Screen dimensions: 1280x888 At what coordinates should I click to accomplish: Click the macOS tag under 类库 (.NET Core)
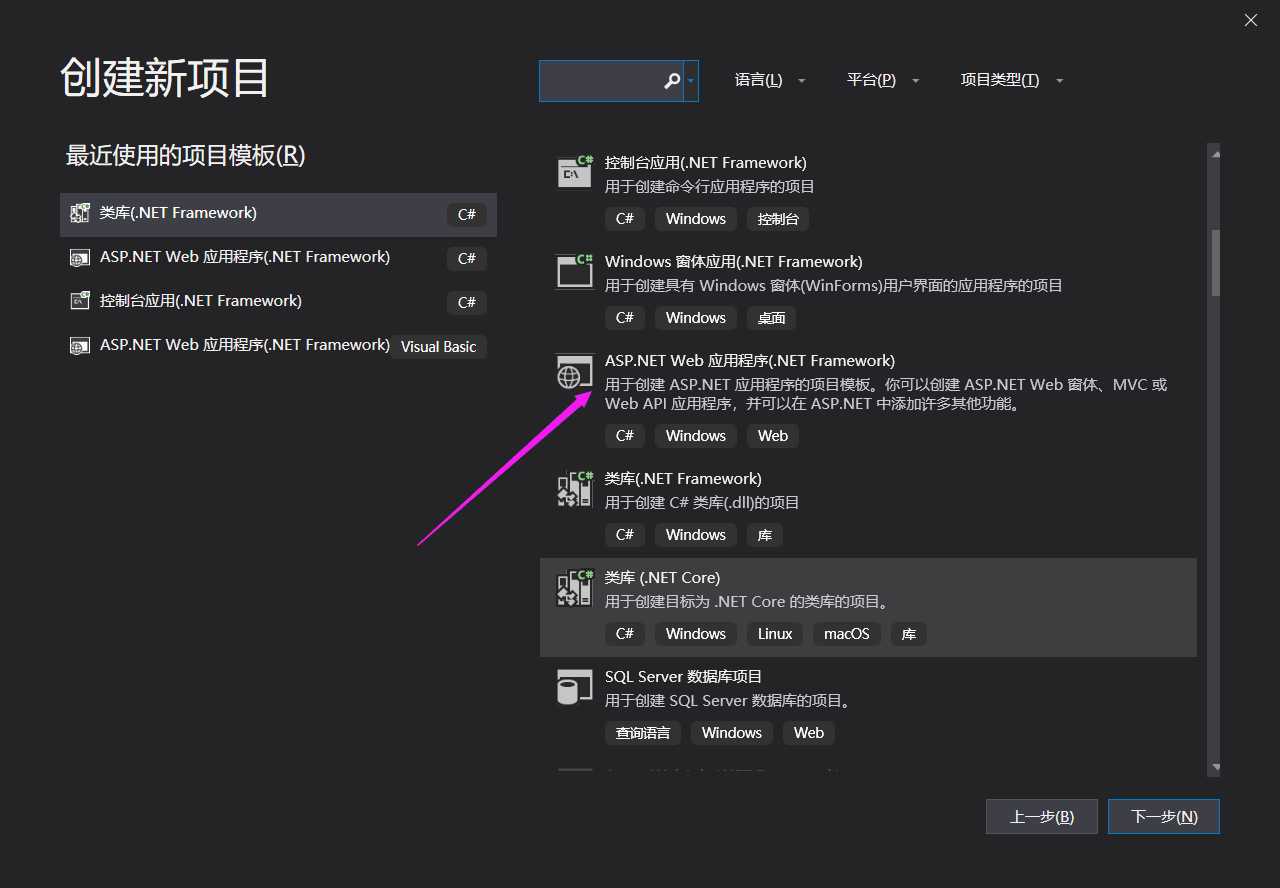click(x=847, y=634)
